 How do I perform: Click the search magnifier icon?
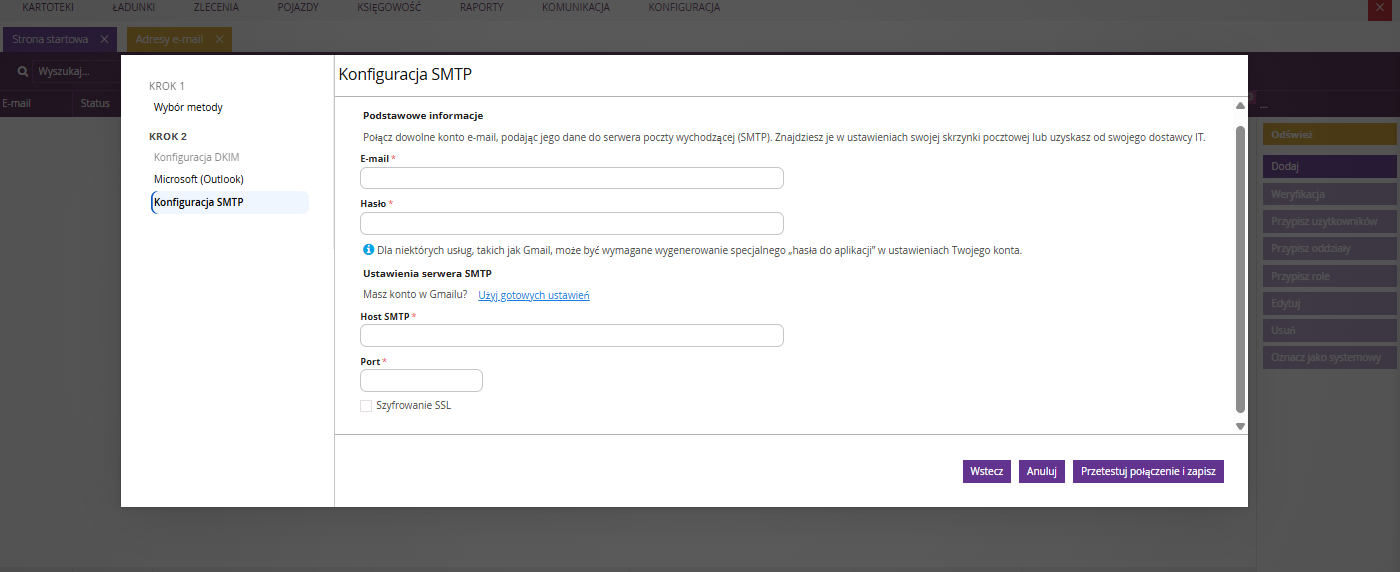point(22,72)
